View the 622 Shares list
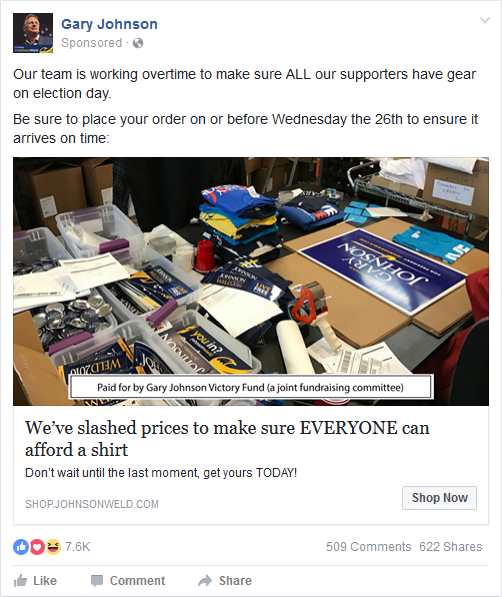The width and height of the screenshot is (502, 597). 451,547
